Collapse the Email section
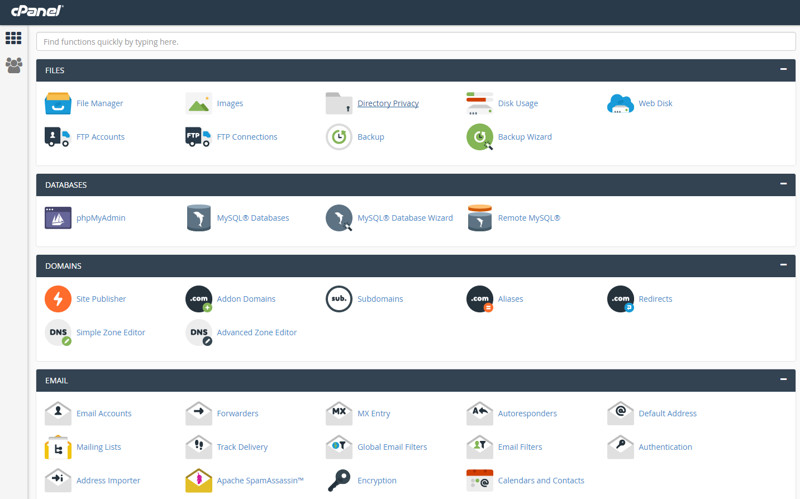The width and height of the screenshot is (800, 499). (x=783, y=379)
